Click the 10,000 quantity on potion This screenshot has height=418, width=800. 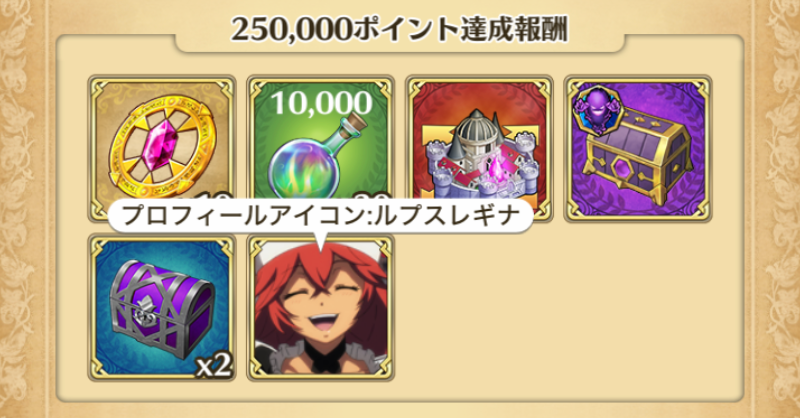coord(321,102)
